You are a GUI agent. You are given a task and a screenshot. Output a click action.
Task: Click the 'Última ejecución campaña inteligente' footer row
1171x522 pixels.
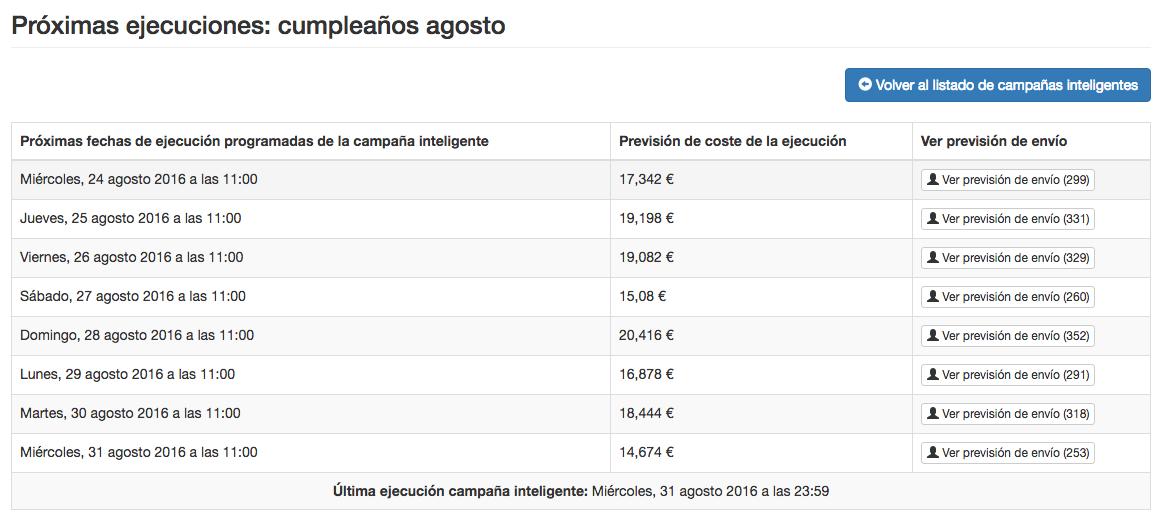(581, 491)
